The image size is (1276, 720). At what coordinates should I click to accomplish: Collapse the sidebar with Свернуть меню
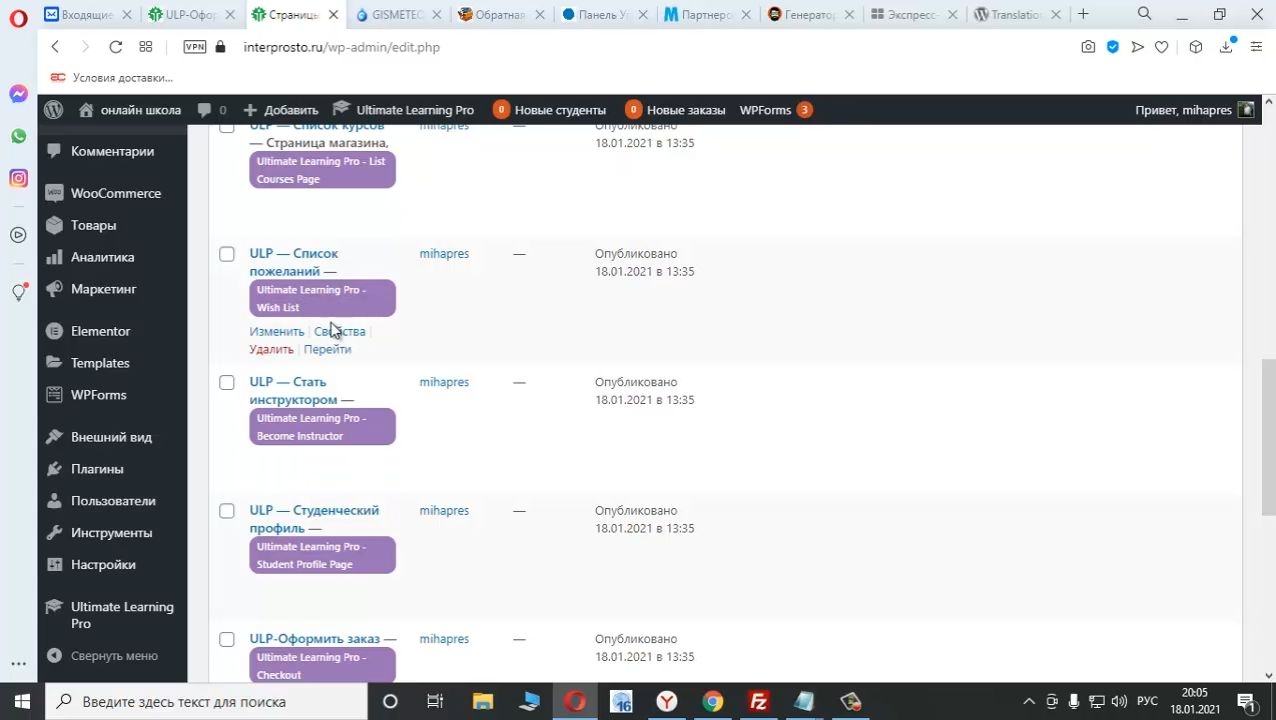pyautogui.click(x=112, y=656)
